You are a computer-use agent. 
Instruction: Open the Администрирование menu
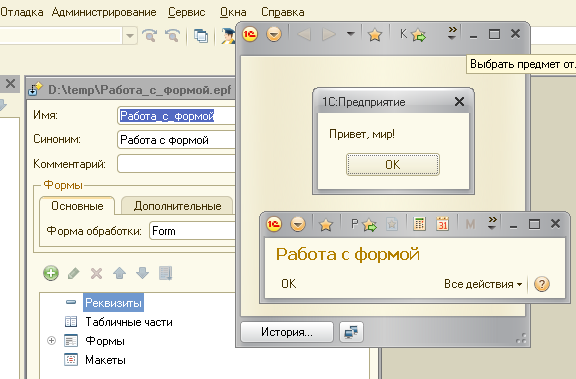point(104,12)
